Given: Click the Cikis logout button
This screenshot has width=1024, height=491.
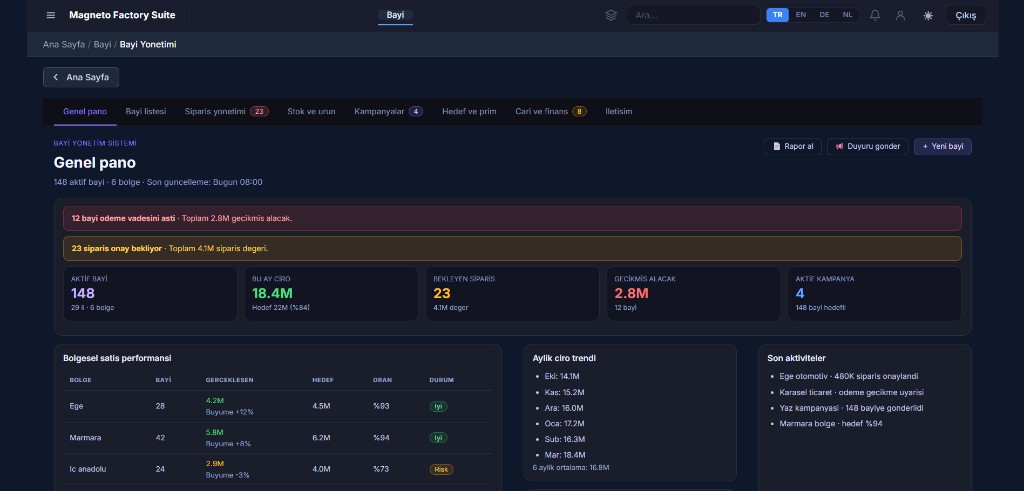Looking at the screenshot, I should [965, 15].
